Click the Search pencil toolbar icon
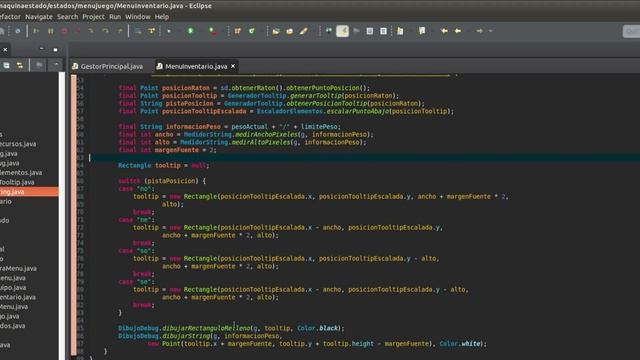The width and height of the screenshot is (640, 360). (303, 31)
